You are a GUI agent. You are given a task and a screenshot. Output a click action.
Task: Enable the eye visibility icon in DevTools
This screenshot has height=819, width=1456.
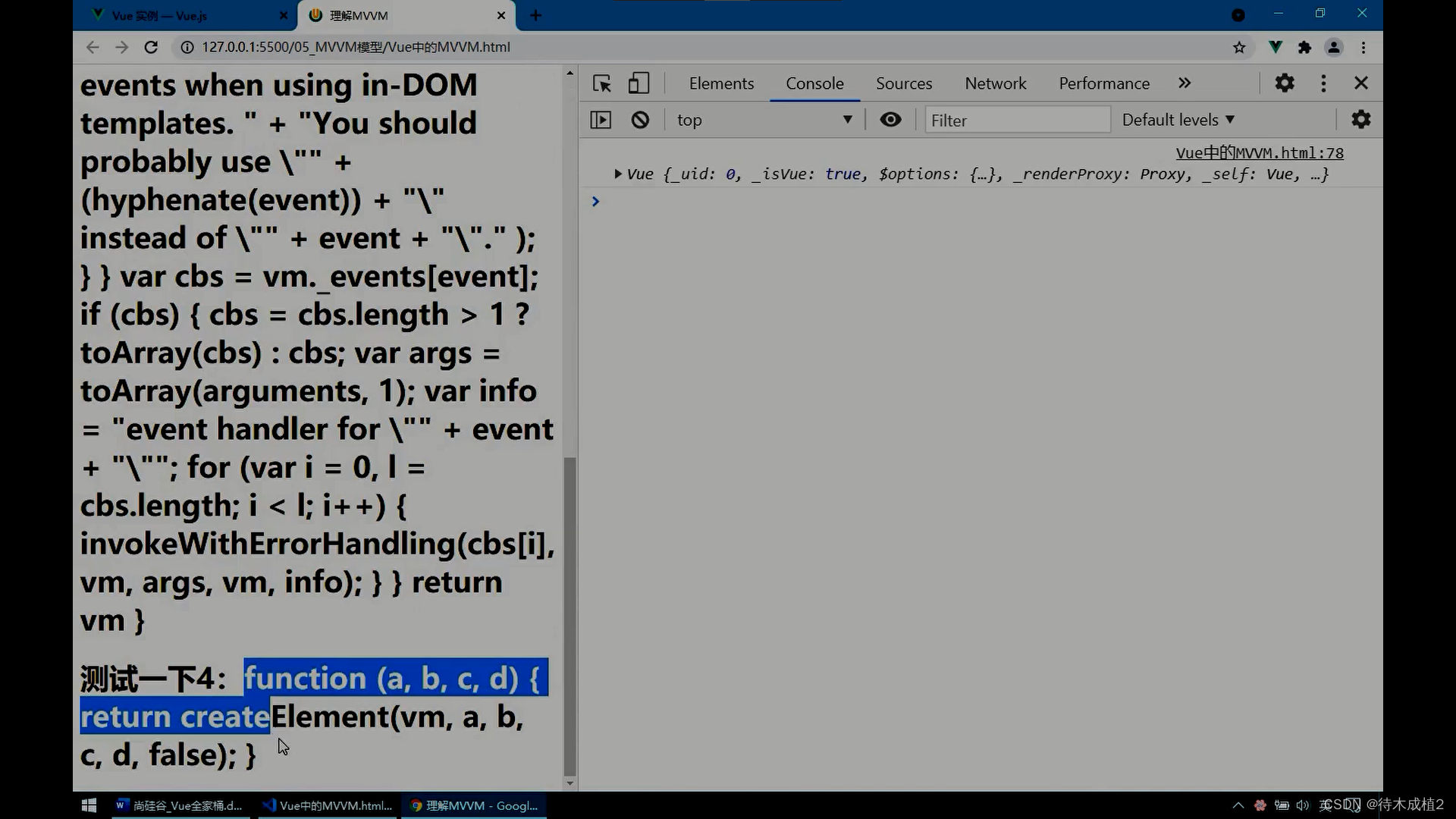(890, 119)
